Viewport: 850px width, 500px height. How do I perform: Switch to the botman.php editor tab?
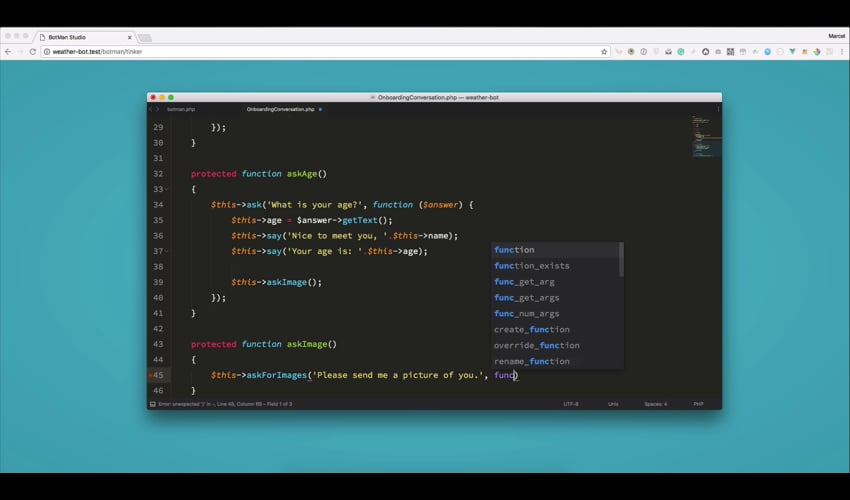[181, 109]
